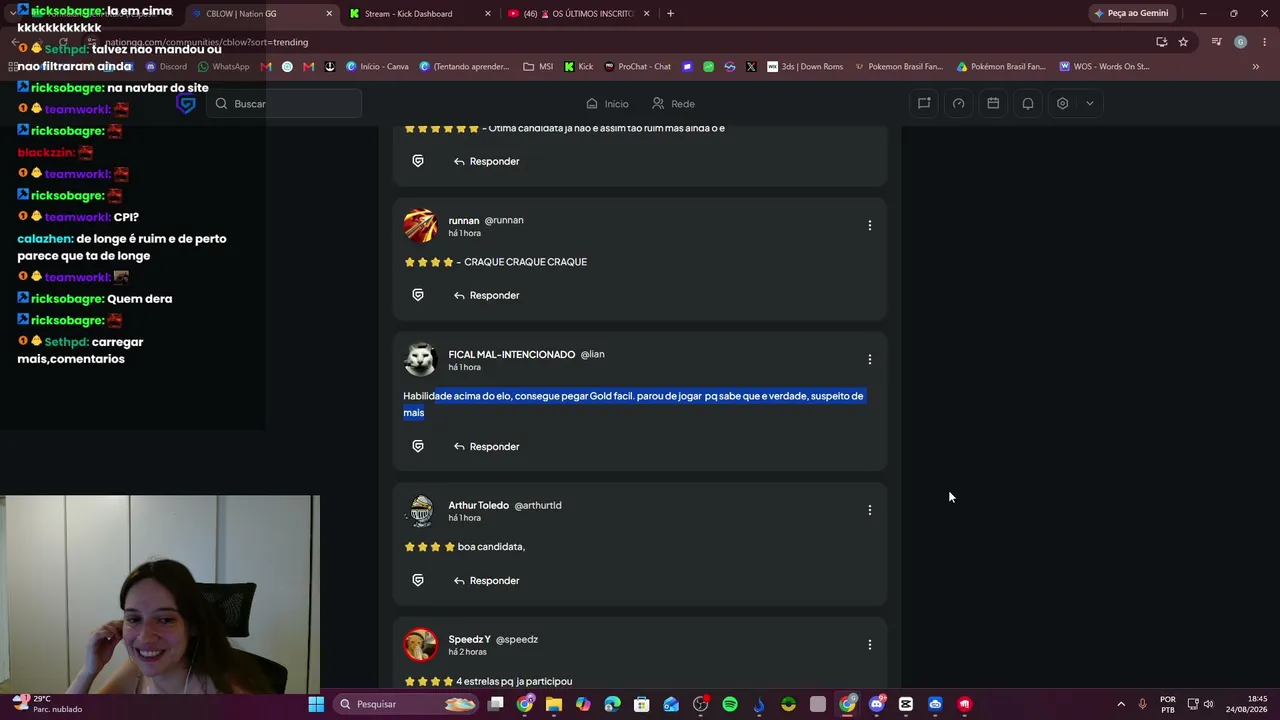Open FICAL MAL-INTENCIONADO's cat avatar

click(421, 360)
